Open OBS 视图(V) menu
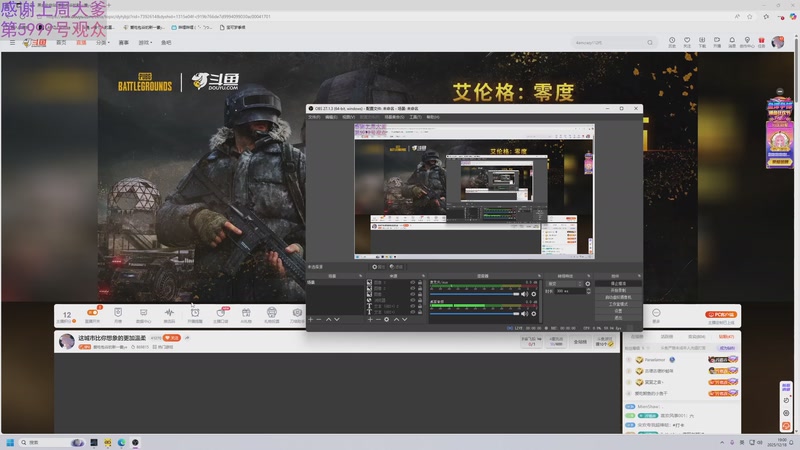The height and width of the screenshot is (450, 800). [348, 117]
